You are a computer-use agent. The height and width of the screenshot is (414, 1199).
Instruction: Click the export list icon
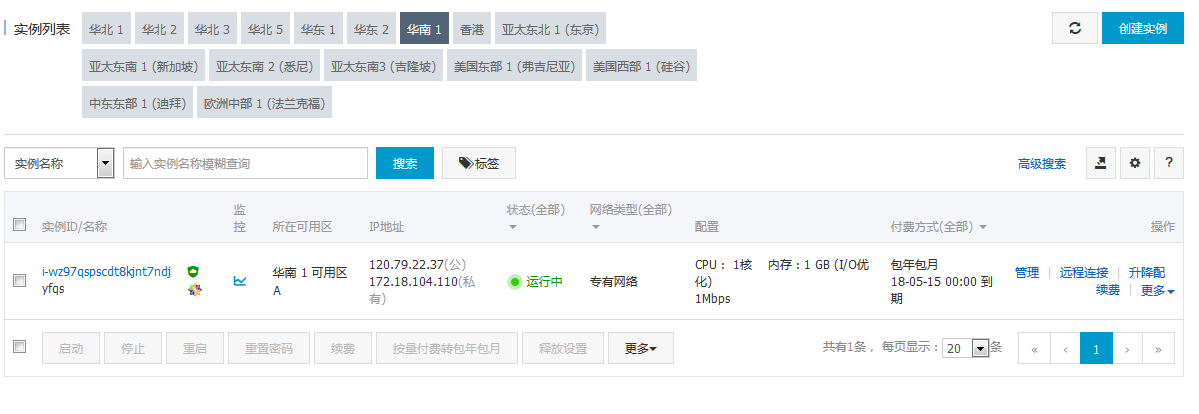coord(1101,163)
